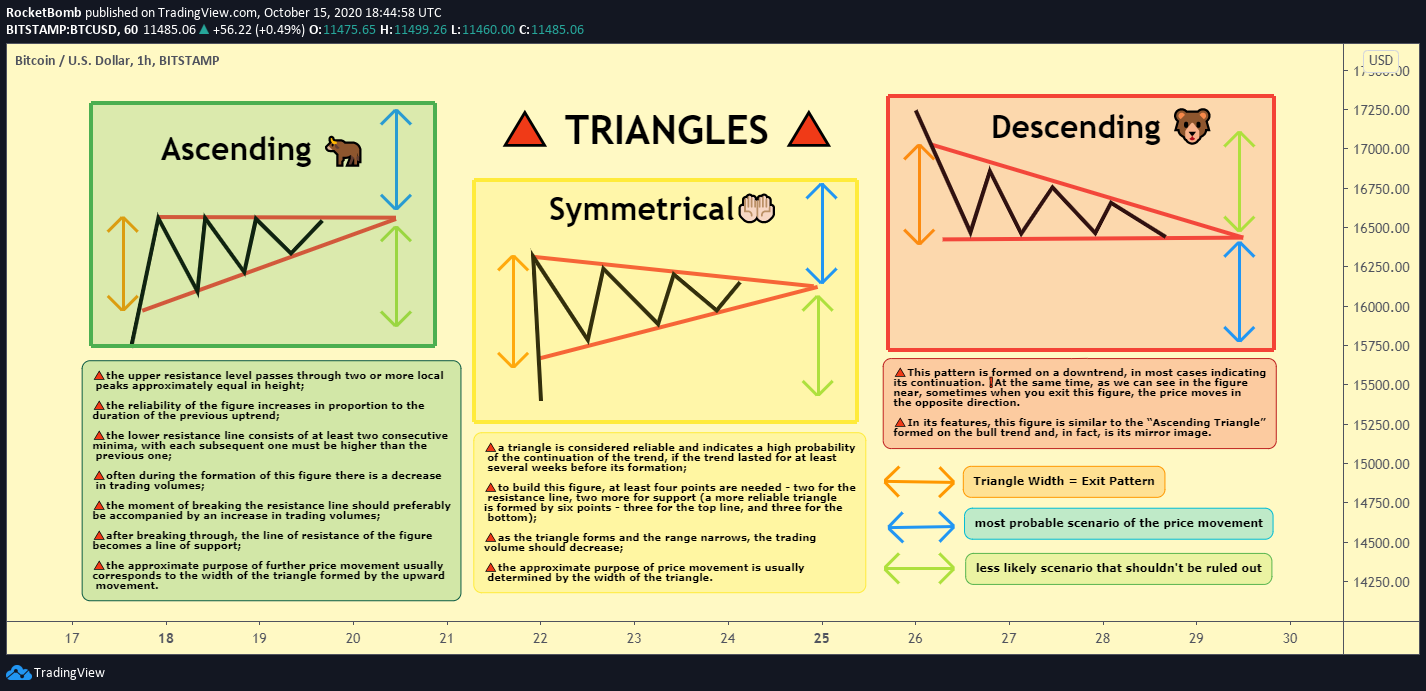1426x691 pixels.
Task: Click the red resistance line in Ascending triangle
Action: coord(276,217)
